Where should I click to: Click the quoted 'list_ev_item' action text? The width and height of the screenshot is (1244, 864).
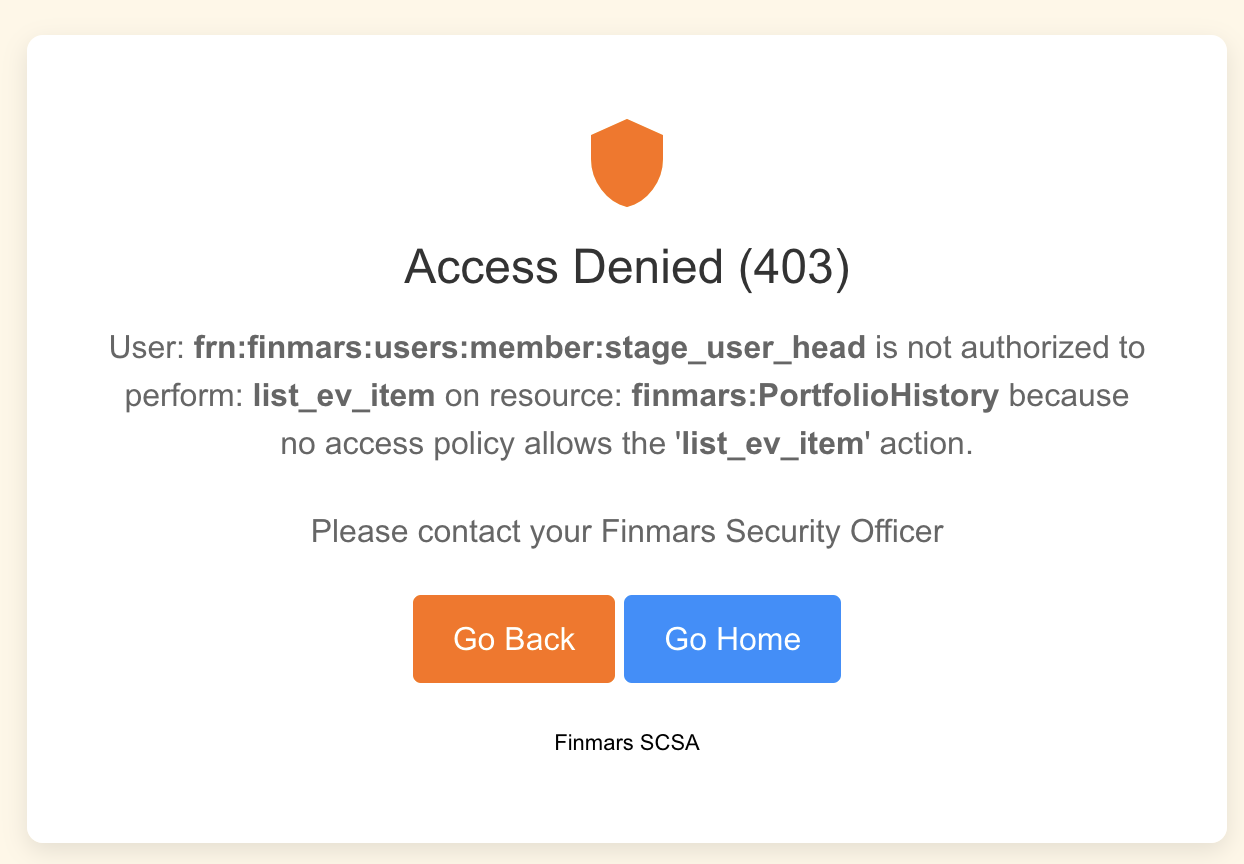point(771,444)
